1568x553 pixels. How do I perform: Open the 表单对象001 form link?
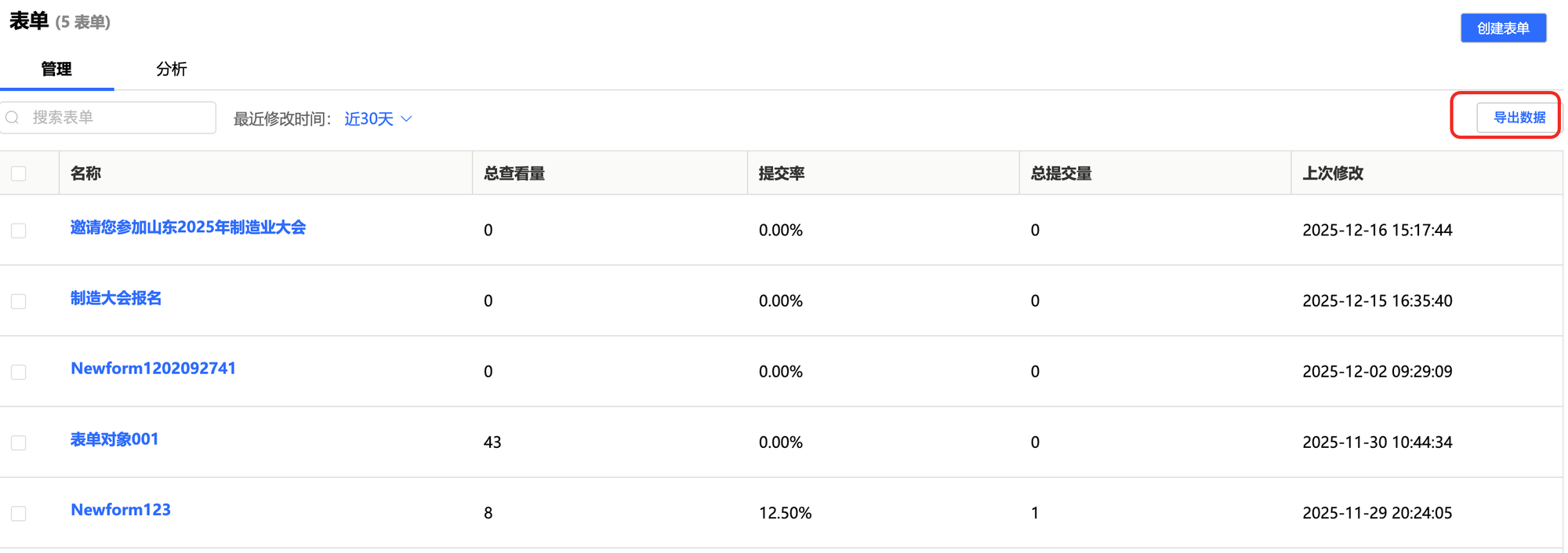click(114, 439)
